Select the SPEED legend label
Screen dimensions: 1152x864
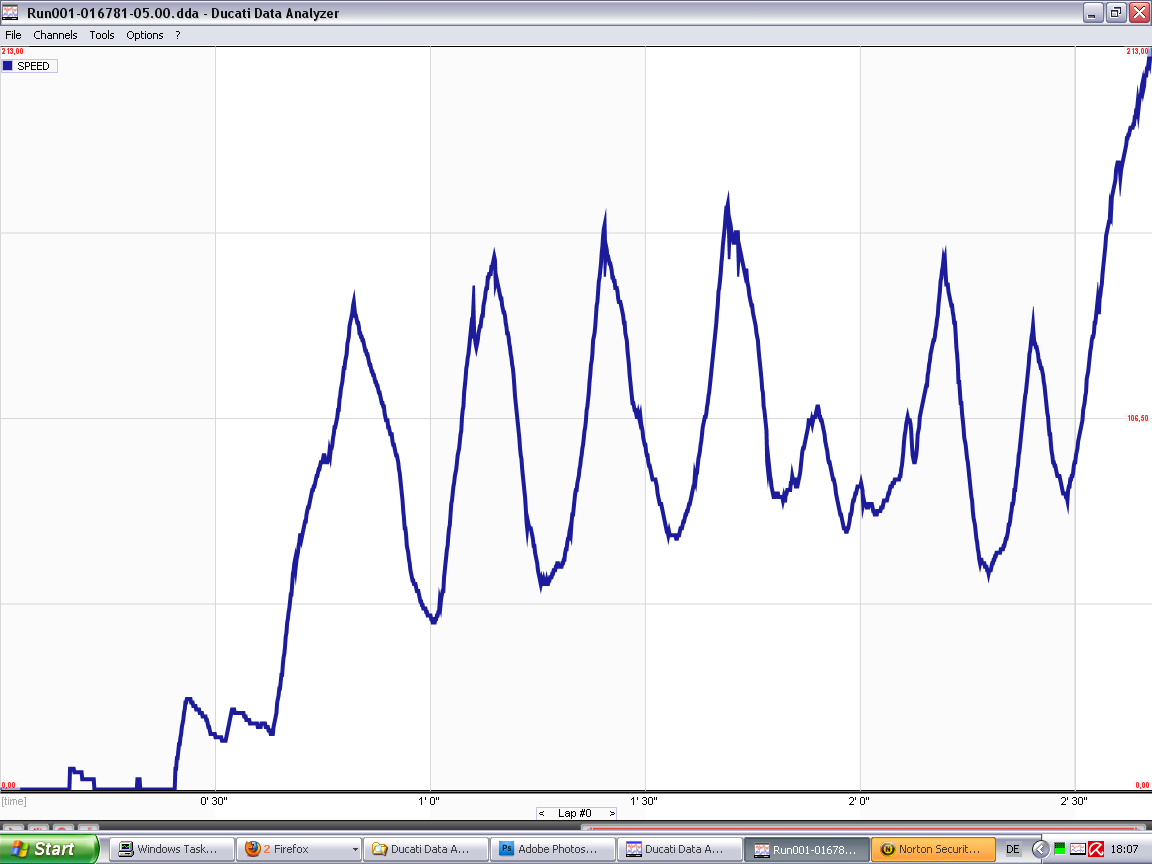[33, 66]
